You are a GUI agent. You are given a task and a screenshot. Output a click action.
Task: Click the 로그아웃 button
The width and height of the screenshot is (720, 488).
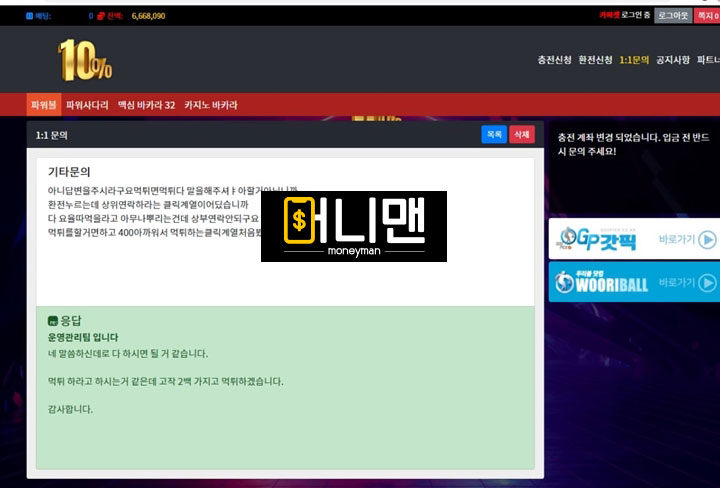tap(673, 16)
